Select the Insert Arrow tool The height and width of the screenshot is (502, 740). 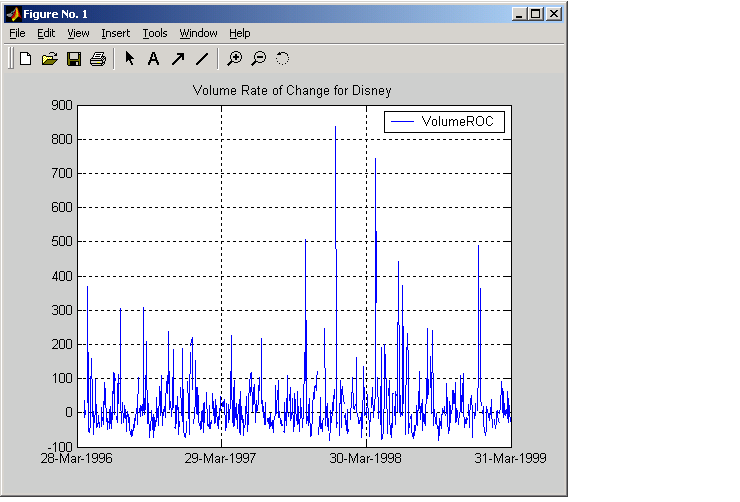point(178,59)
